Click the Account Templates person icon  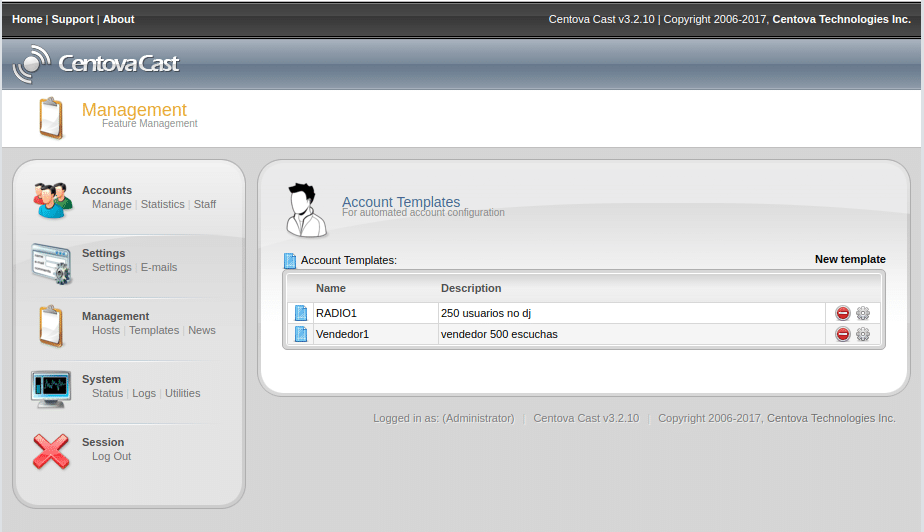(306, 210)
